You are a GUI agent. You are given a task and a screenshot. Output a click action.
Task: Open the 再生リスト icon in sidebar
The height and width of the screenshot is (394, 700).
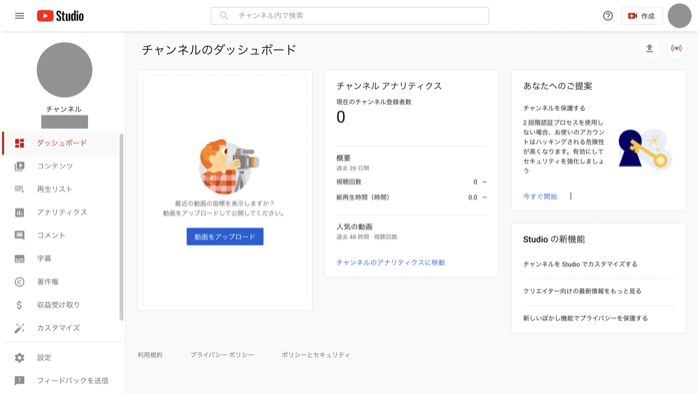point(19,189)
